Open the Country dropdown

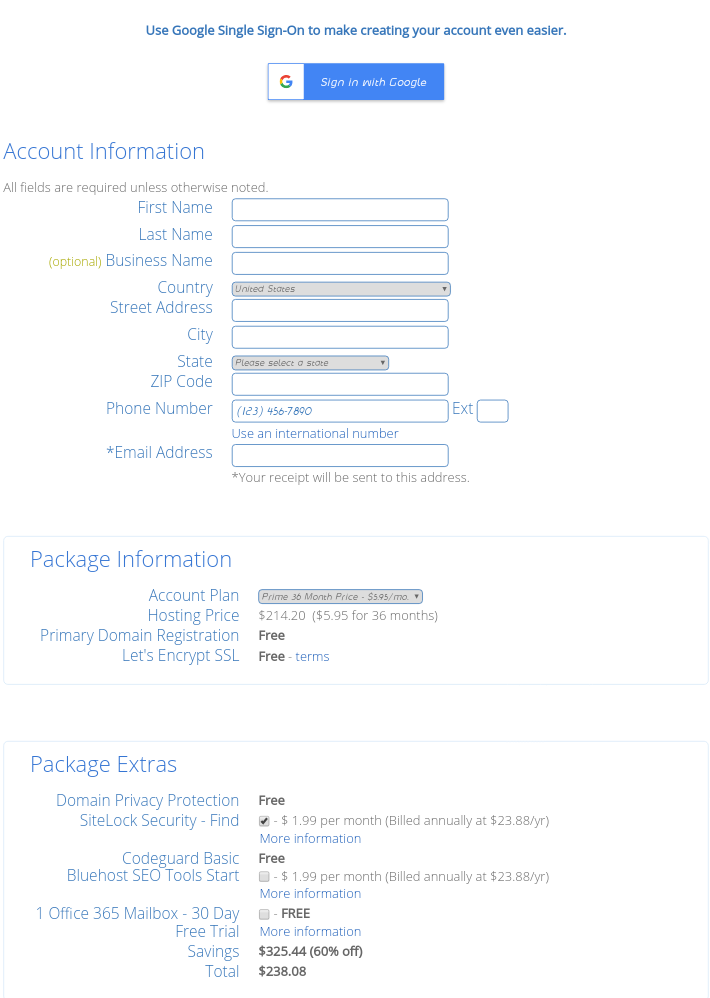341,289
